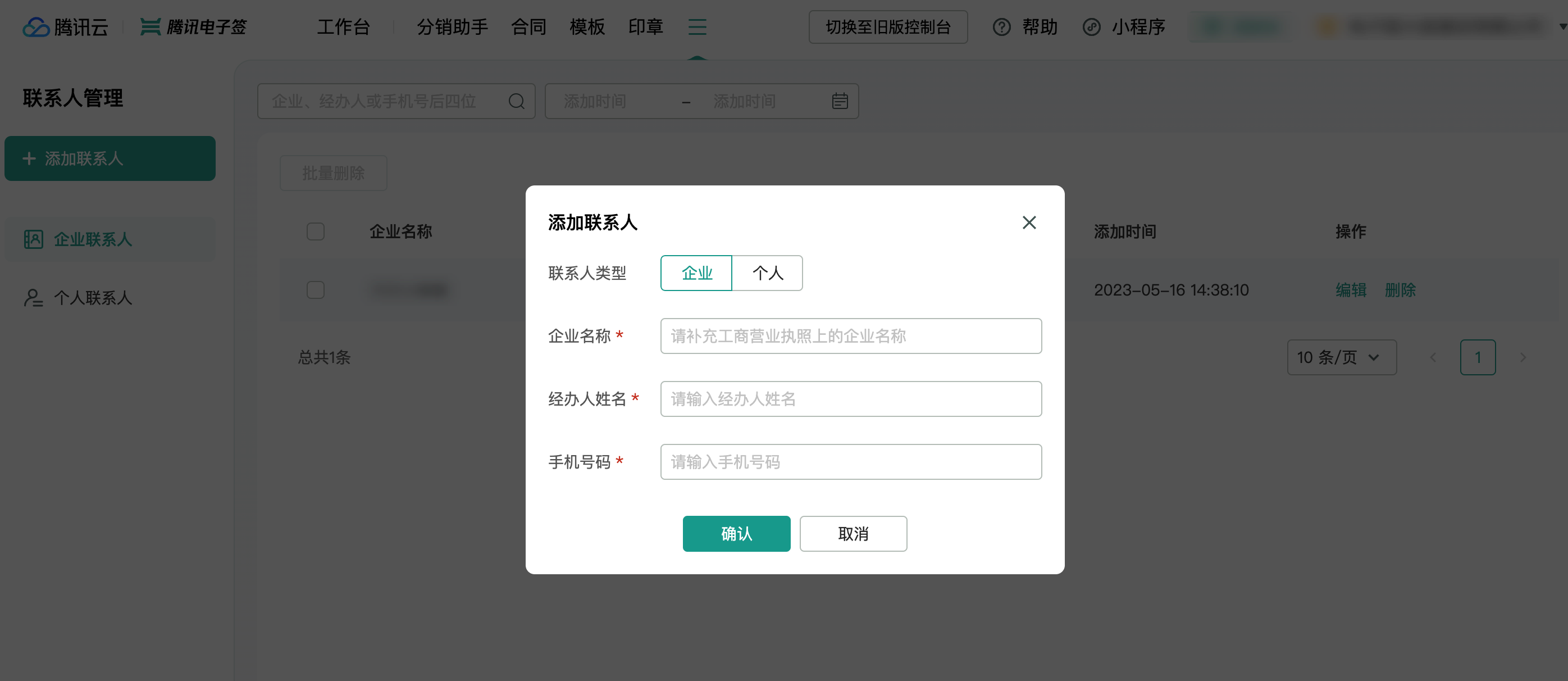The height and width of the screenshot is (681, 1568).
Task: Click the 添加联系人 green button
Action: [x=110, y=158]
